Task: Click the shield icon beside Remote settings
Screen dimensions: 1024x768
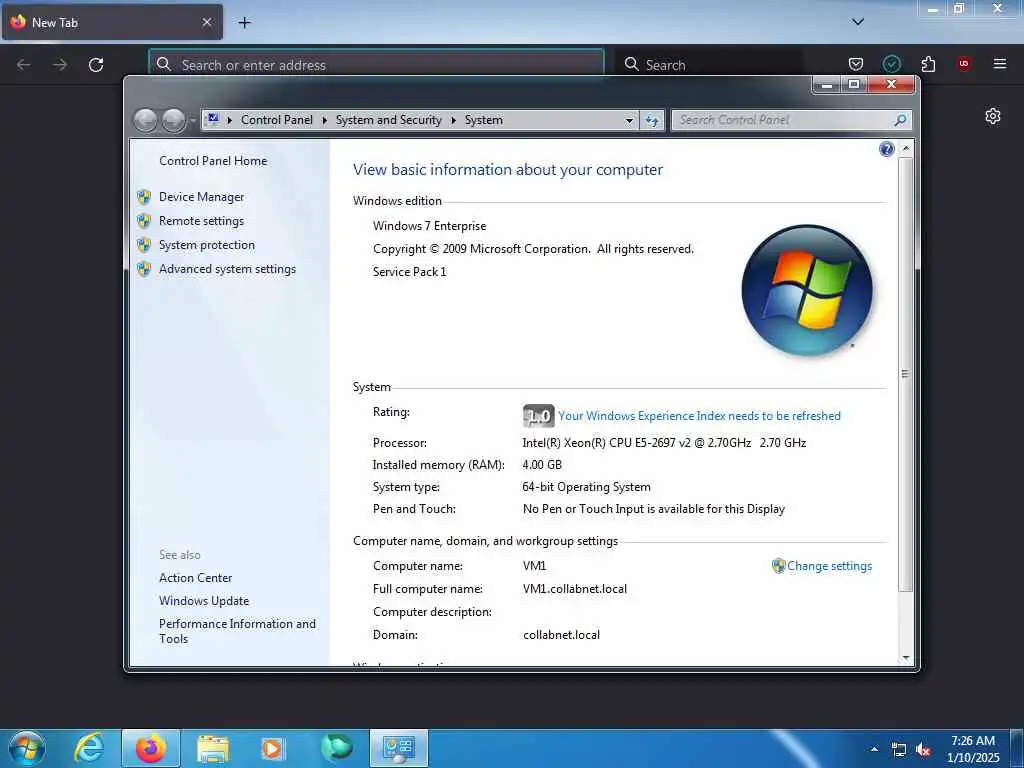Action: (144, 221)
